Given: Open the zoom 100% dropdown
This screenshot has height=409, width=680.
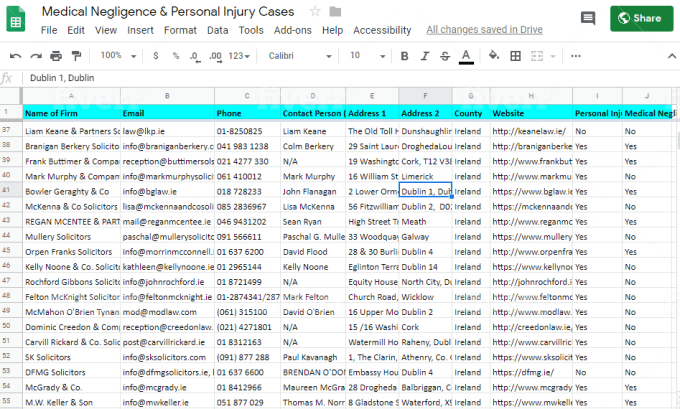Looking at the screenshot, I should click(x=117, y=56).
